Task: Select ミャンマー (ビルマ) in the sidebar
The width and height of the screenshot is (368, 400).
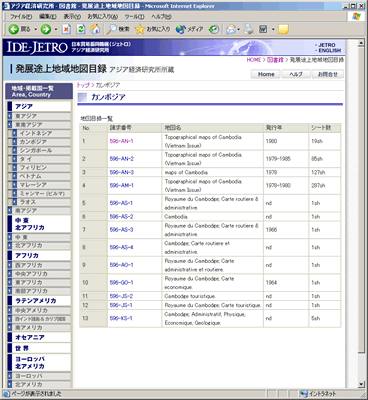Action: tap(41, 193)
